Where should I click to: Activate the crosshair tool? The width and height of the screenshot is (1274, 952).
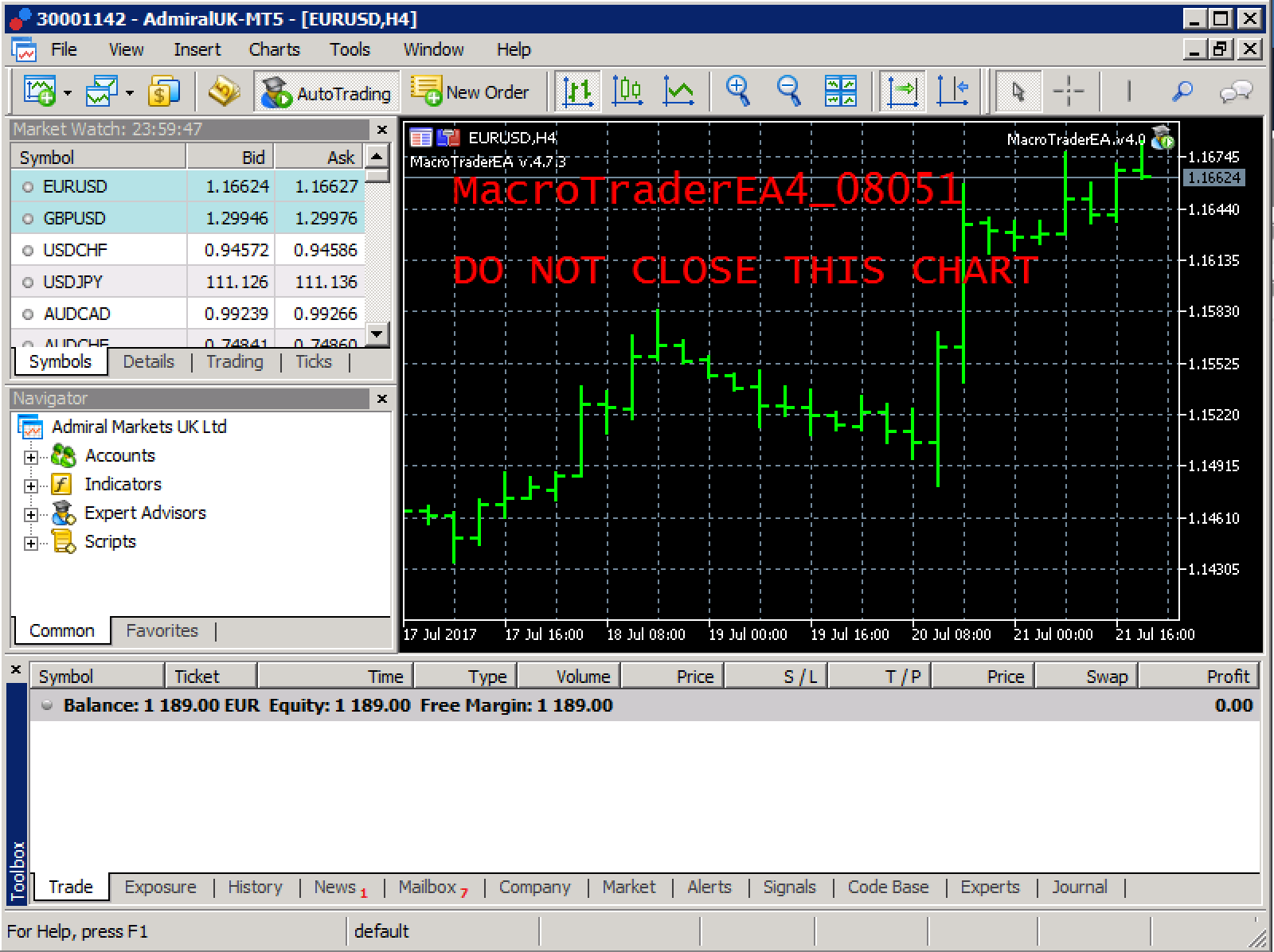click(1068, 92)
